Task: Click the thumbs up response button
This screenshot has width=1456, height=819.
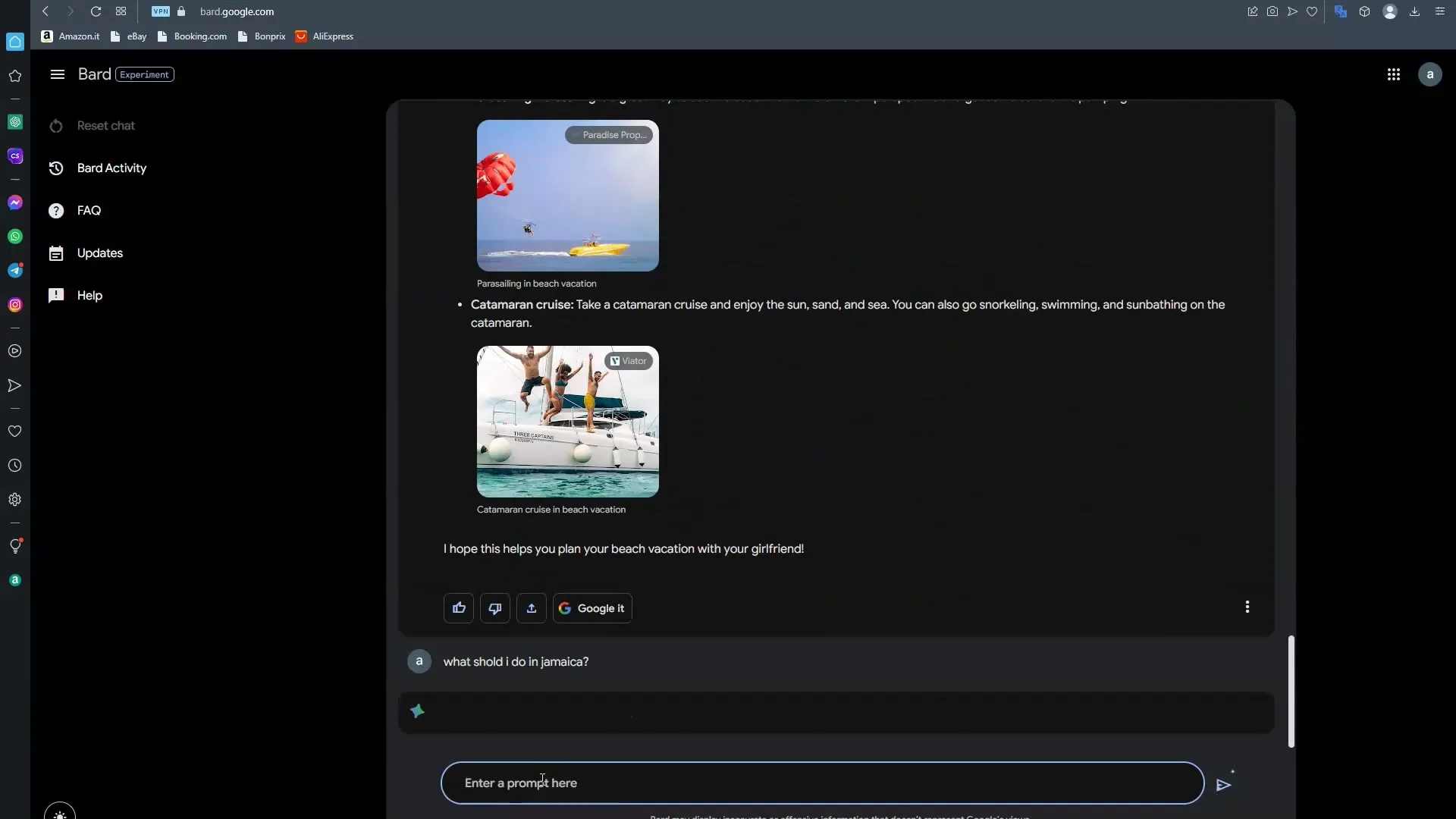Action: [458, 608]
